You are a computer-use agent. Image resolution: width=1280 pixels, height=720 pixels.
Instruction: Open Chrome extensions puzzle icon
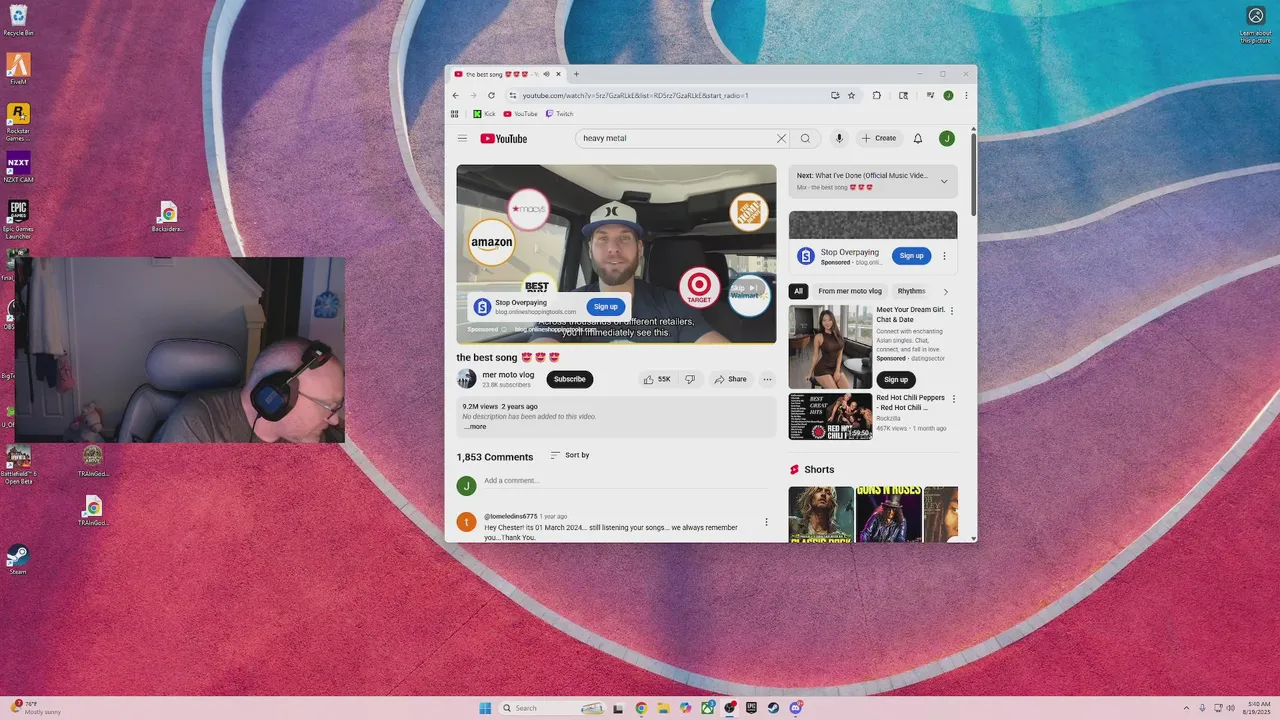coord(877,96)
